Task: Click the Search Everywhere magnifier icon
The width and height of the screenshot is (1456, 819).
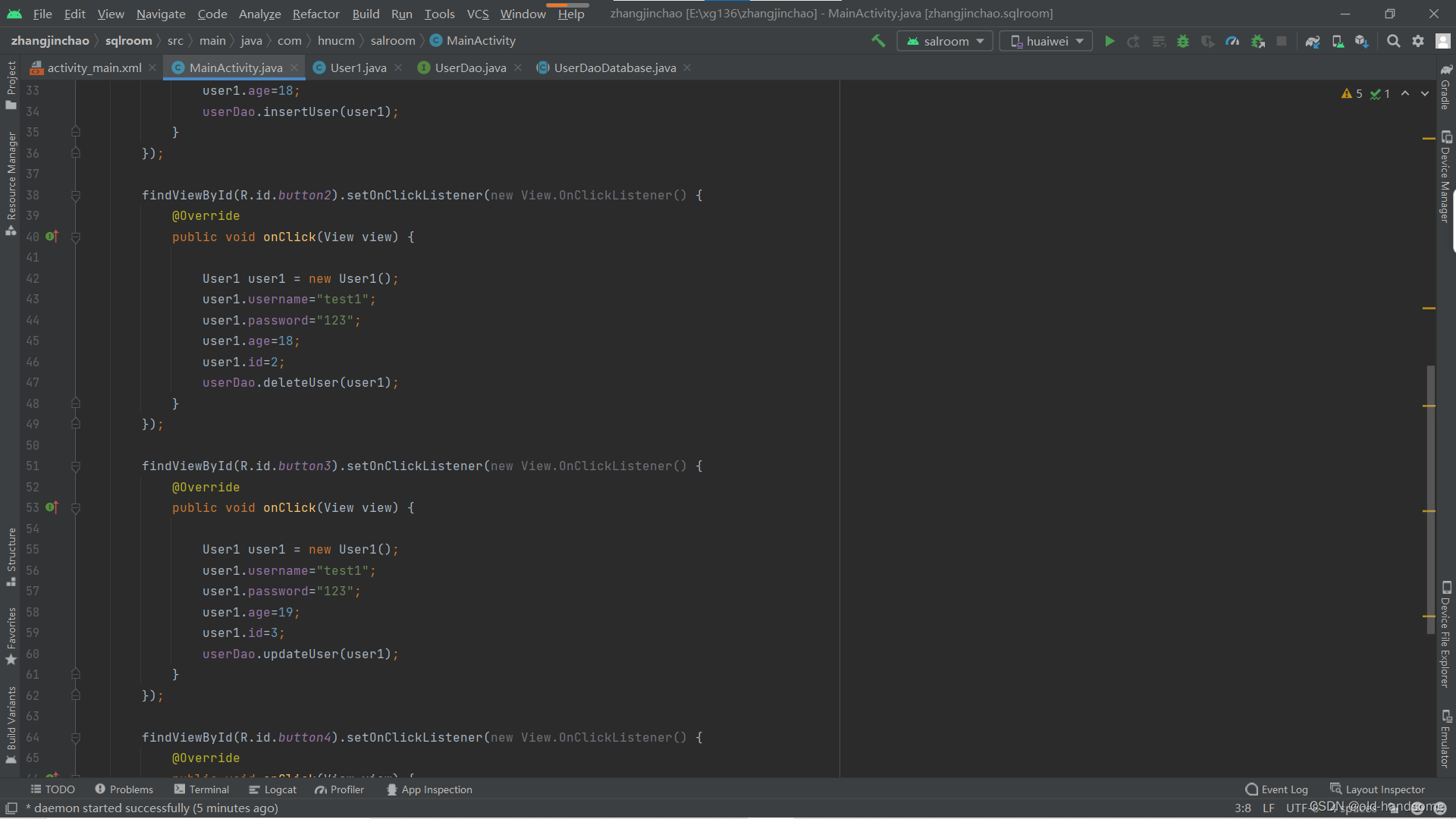Action: coord(1393,41)
